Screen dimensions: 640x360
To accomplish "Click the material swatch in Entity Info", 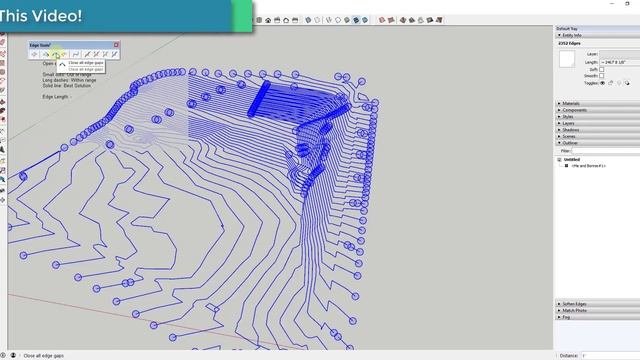I will [567, 59].
